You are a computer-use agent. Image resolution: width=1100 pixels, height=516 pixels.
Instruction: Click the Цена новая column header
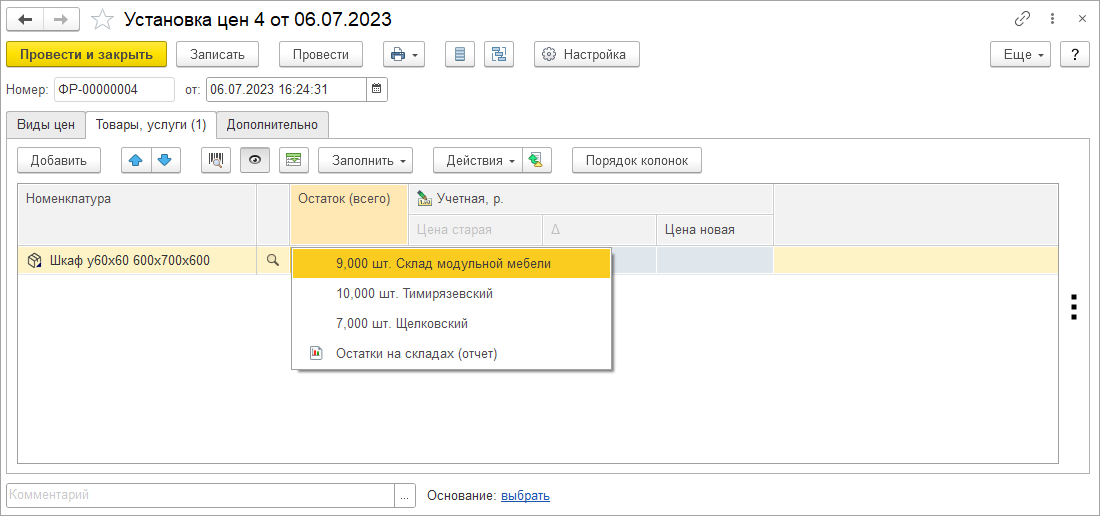(715, 229)
